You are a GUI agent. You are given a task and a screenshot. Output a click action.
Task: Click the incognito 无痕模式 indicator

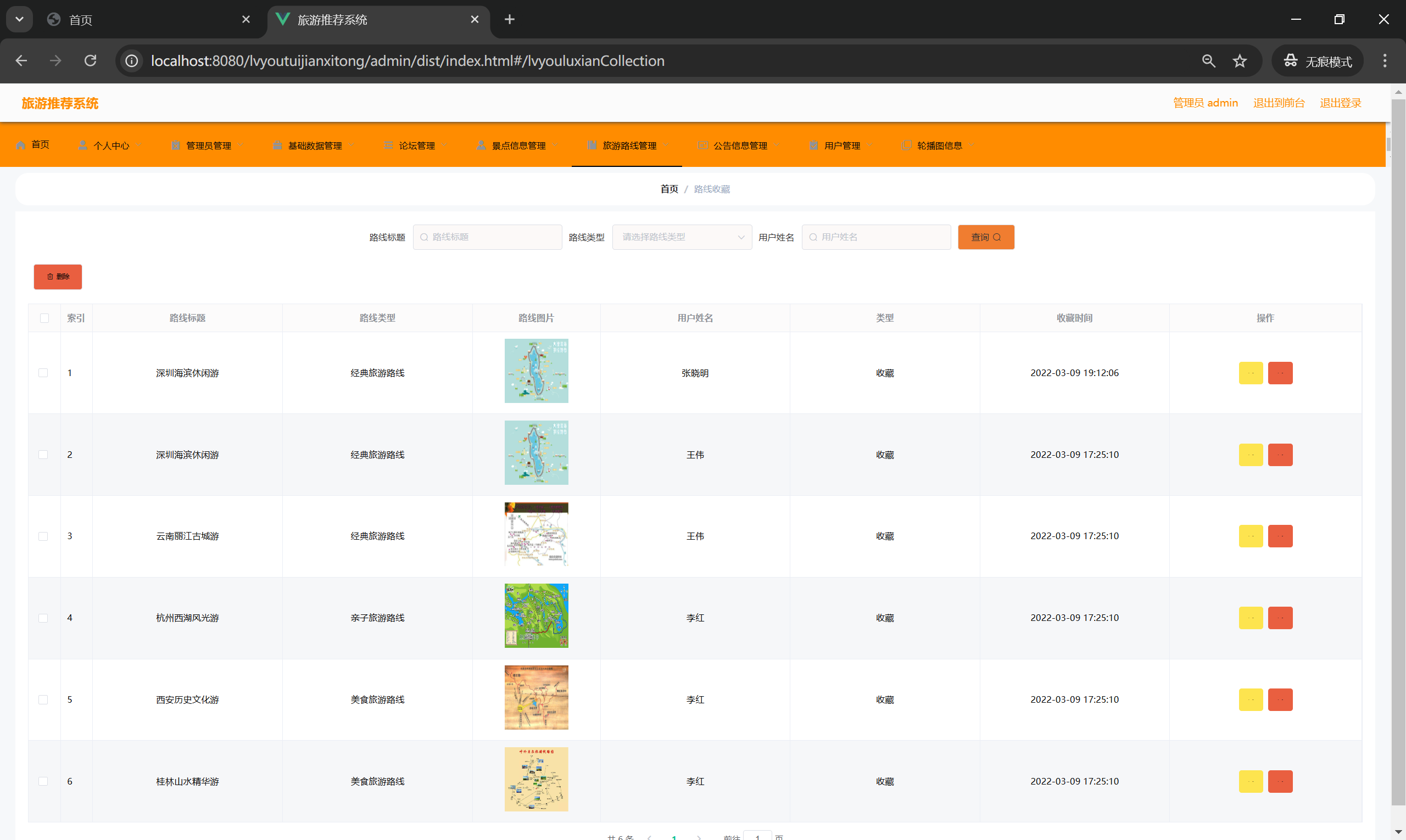1317,60
